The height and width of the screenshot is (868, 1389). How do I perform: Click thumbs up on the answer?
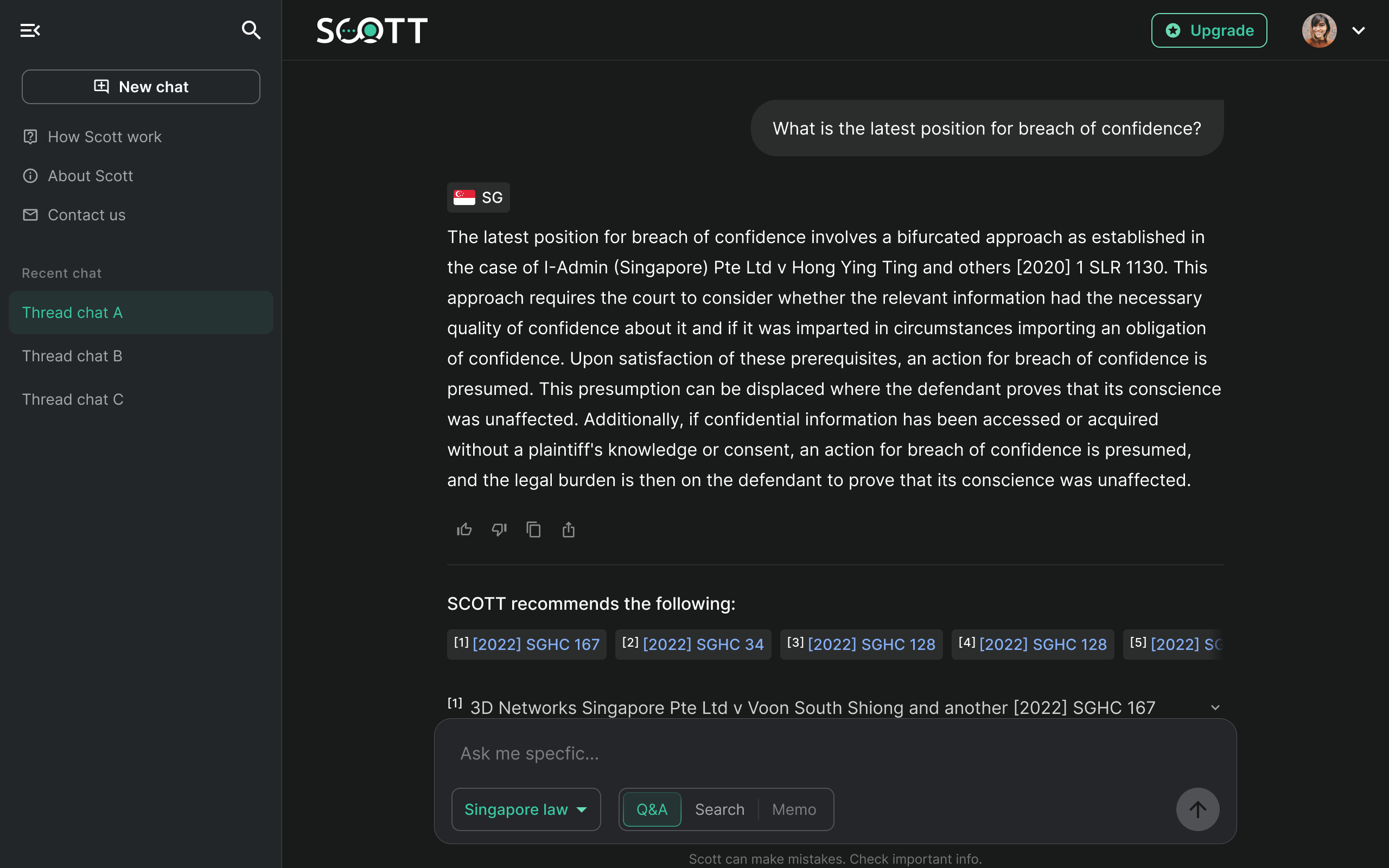(464, 529)
